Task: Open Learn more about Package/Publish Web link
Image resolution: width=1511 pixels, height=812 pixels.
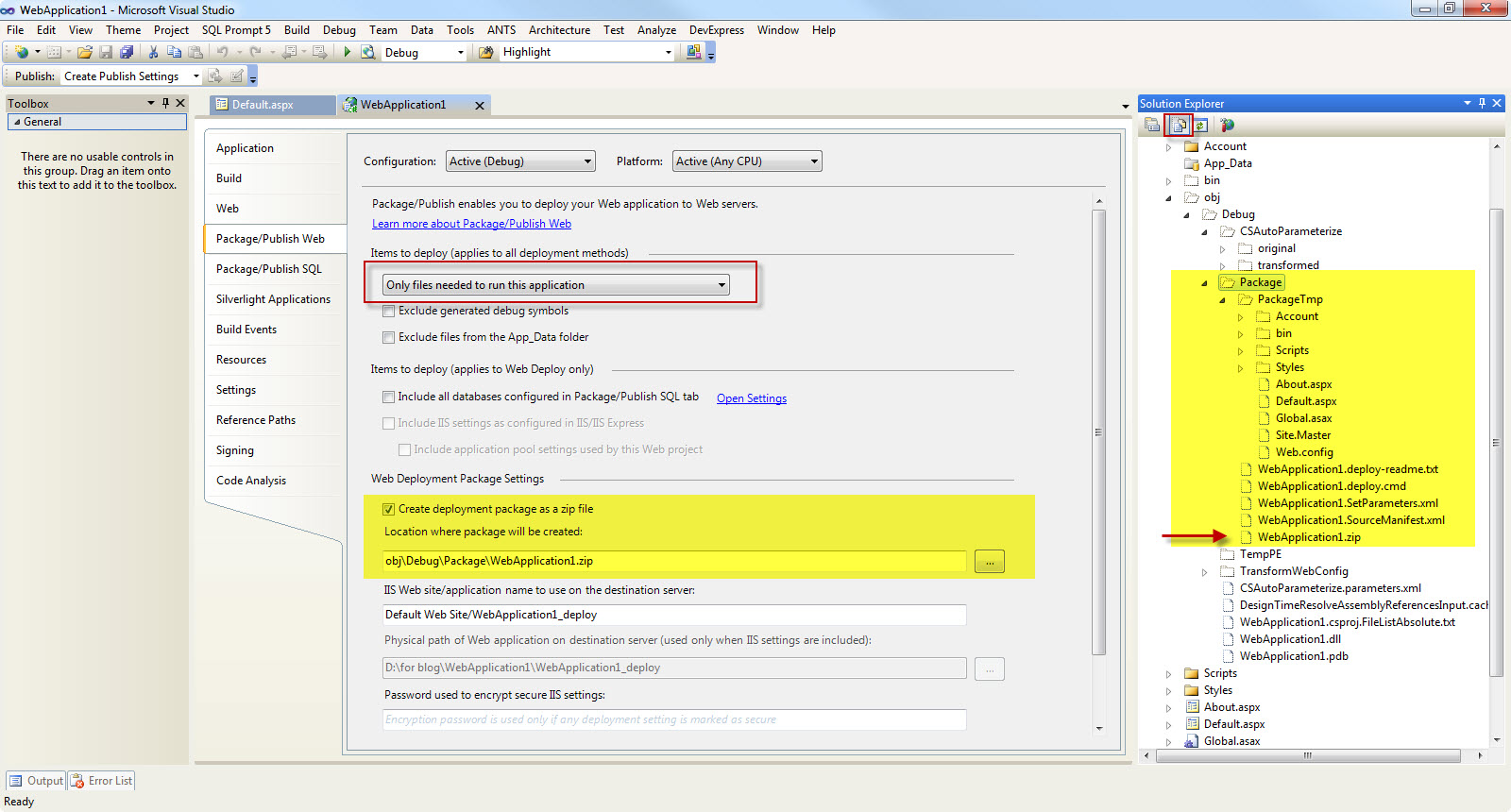Action: pyautogui.click(x=471, y=224)
